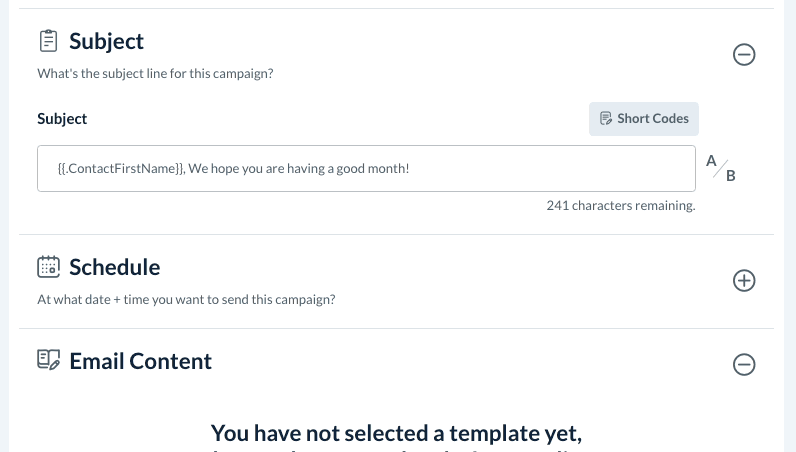Click the letter B in A/B control

(731, 176)
